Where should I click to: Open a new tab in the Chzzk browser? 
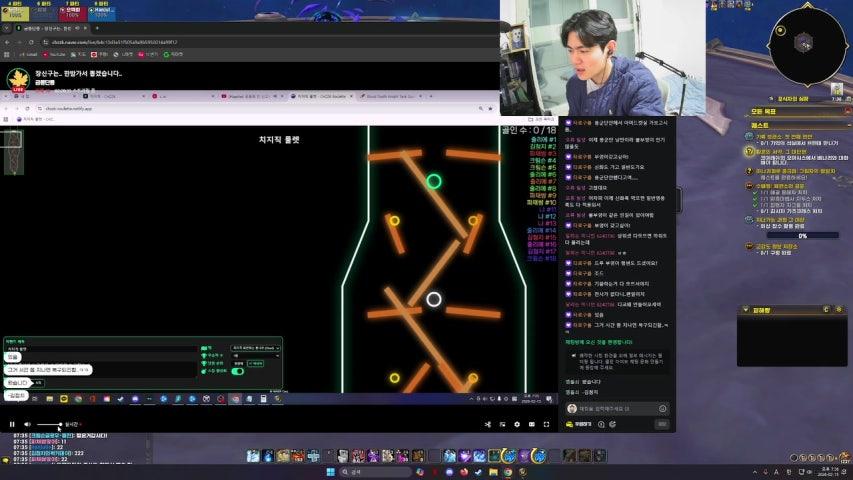pyautogui.click(x=97, y=28)
